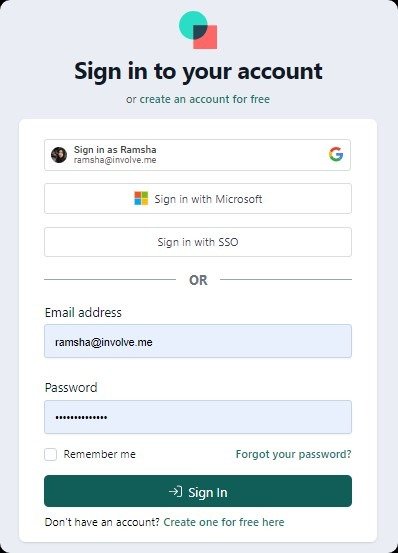Screen dimensions: 398x553
Task: Follow Create one for free here link
Action: click(x=224, y=522)
